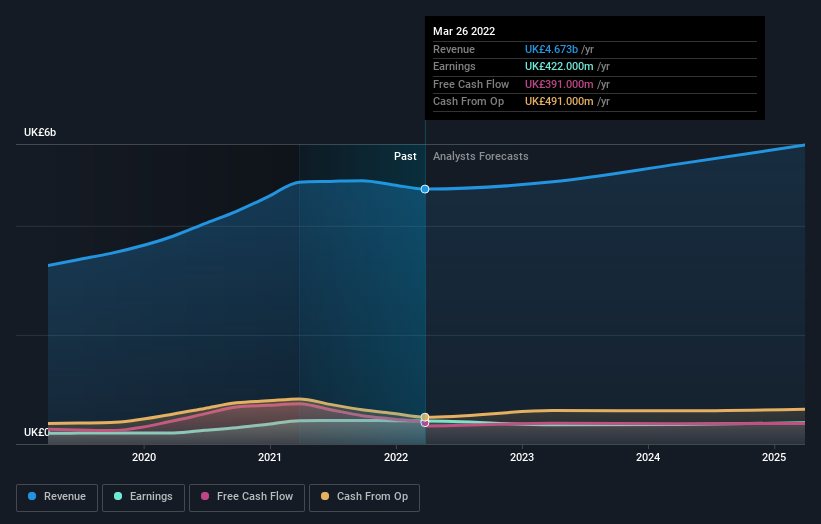Click the pink Free Cash Flow data point
The height and width of the screenshot is (524, 821).
(x=425, y=423)
